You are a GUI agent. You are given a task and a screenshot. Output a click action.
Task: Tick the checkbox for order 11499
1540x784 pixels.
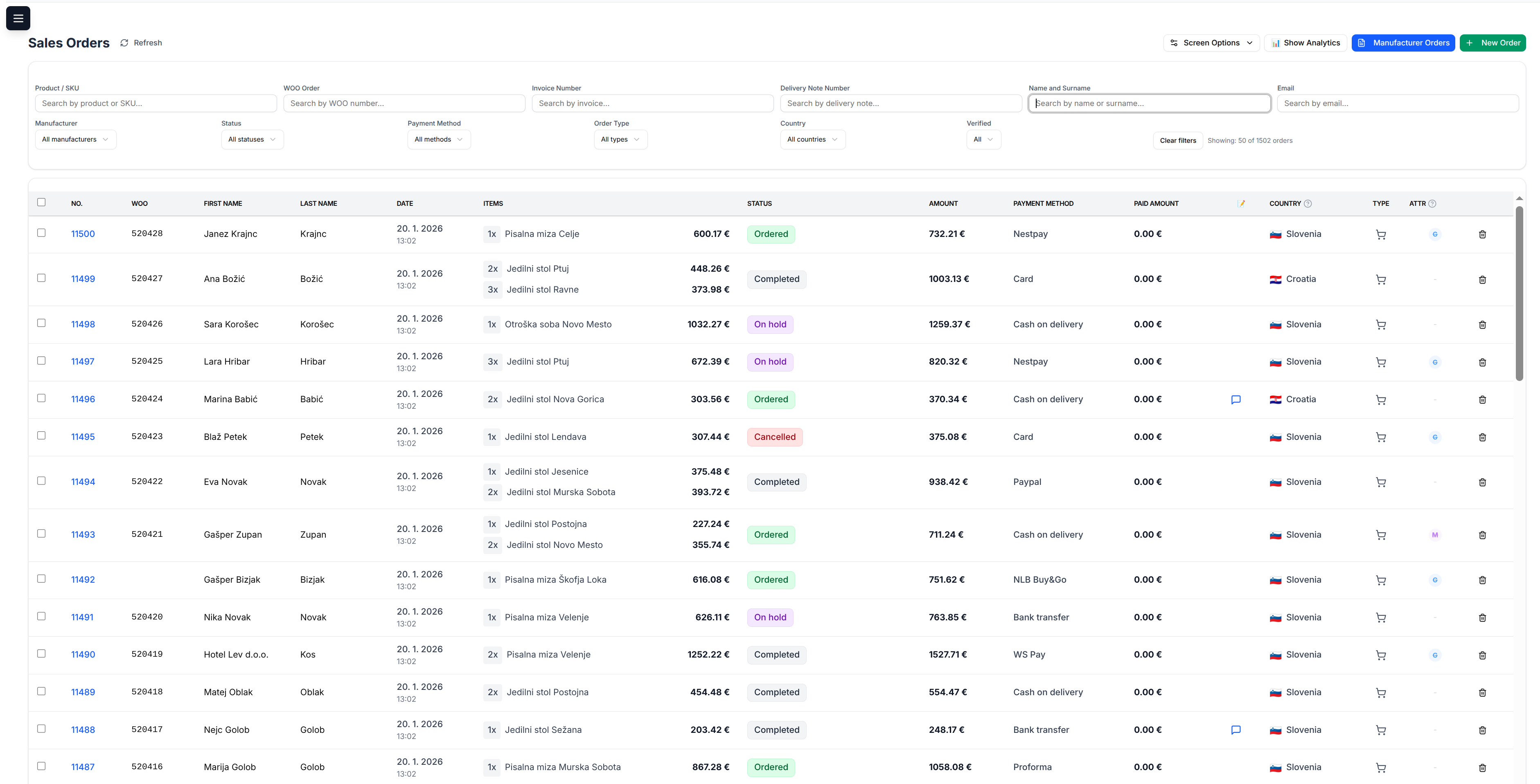[x=41, y=278]
